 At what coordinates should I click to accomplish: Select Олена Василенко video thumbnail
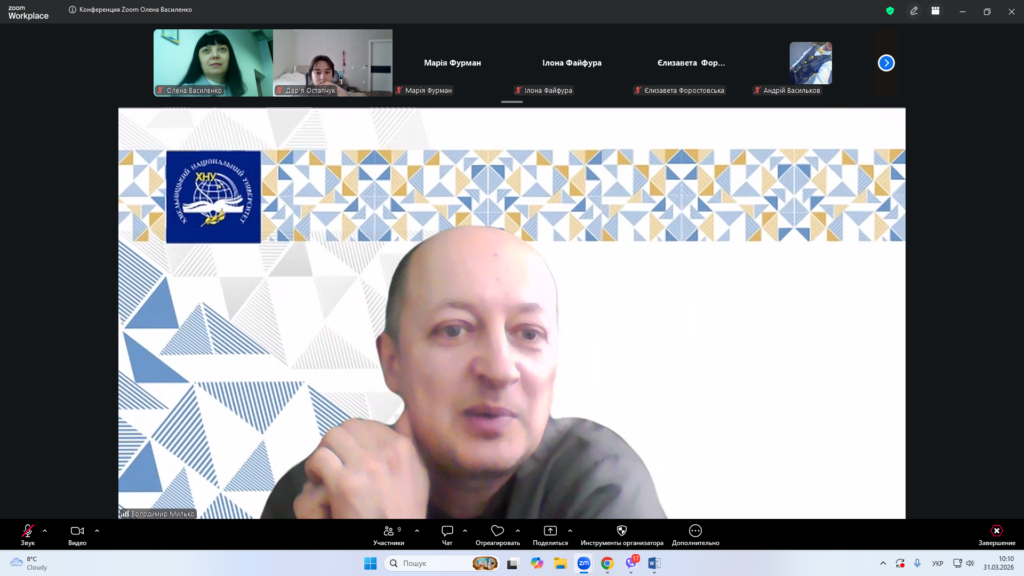click(212, 62)
